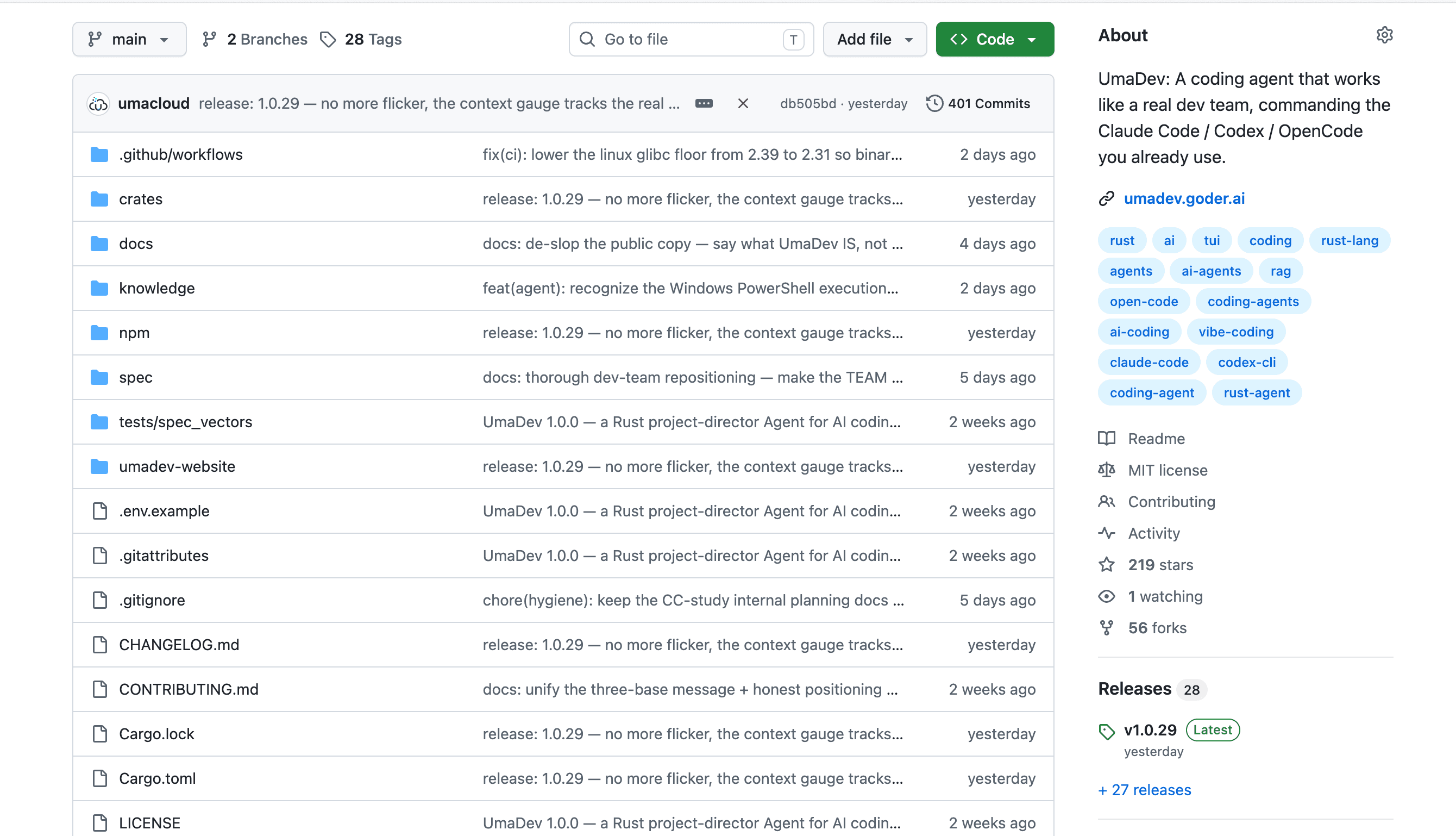Click the Readme book icon
The width and height of the screenshot is (1456, 836).
point(1106,439)
